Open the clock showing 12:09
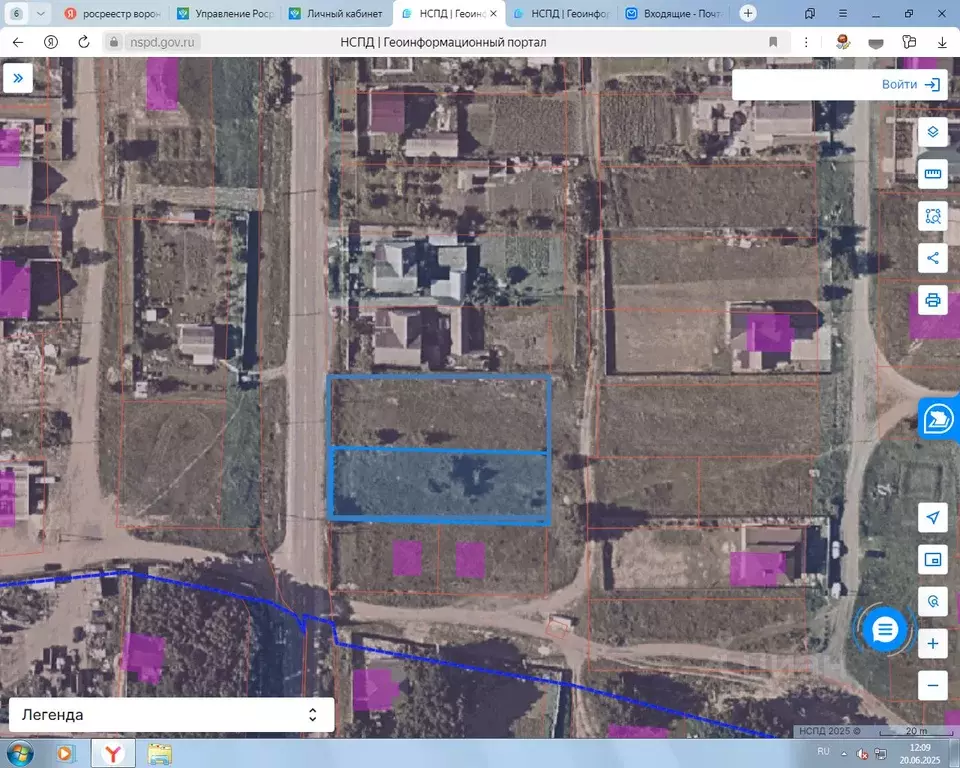960x768 pixels. [920, 753]
